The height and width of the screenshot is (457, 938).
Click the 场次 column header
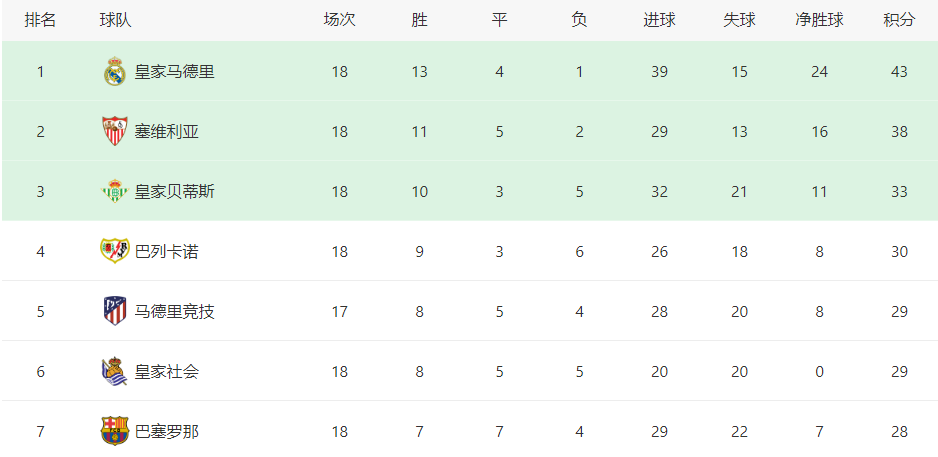[339, 20]
